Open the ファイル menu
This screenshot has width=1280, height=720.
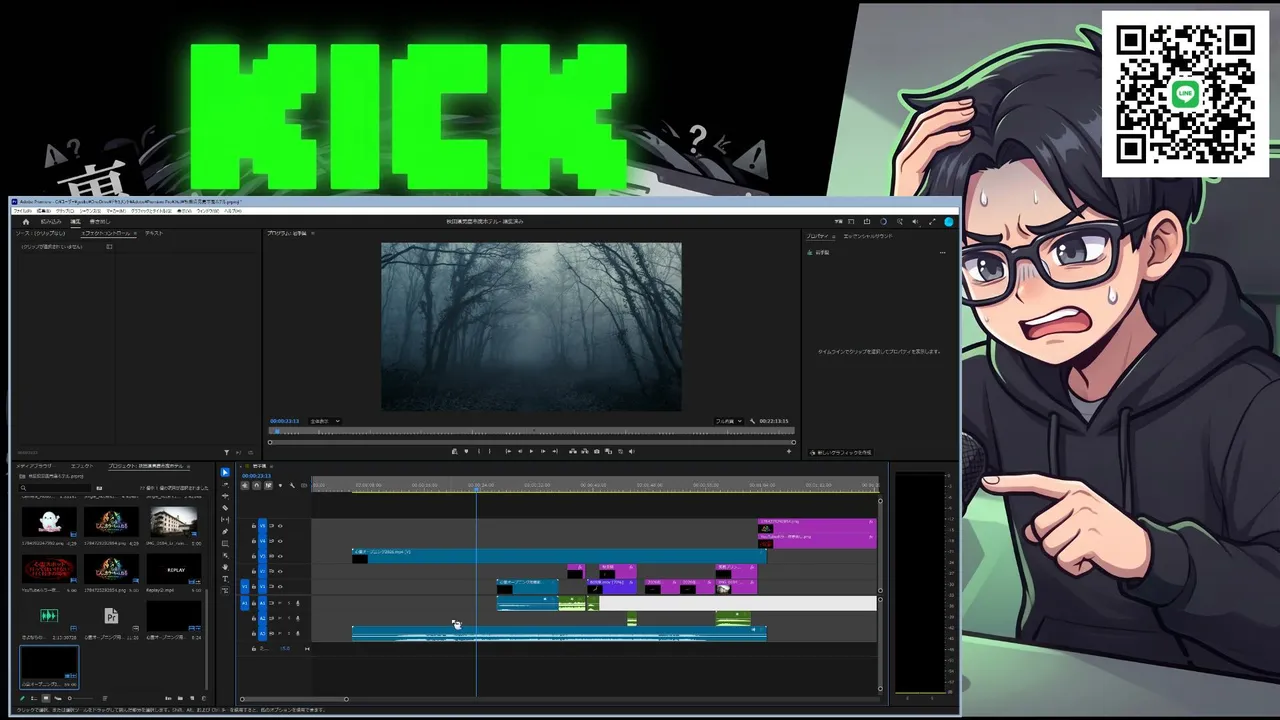(21, 211)
